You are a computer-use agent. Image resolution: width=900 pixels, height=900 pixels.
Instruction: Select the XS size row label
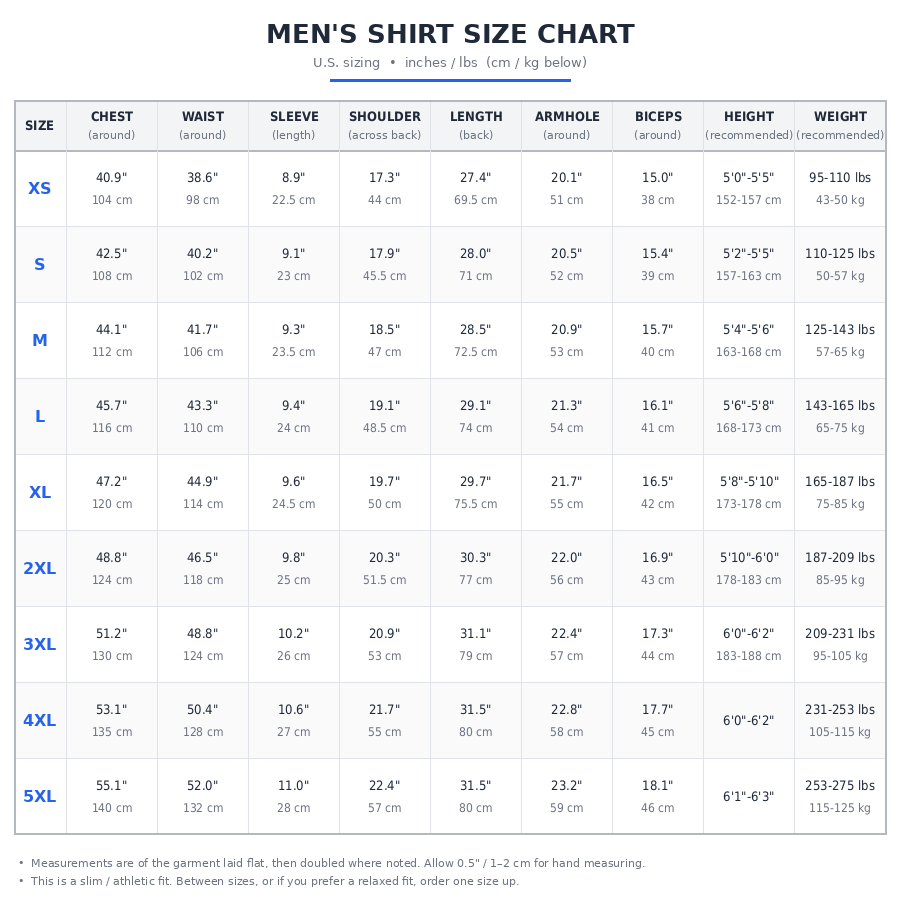point(40,188)
